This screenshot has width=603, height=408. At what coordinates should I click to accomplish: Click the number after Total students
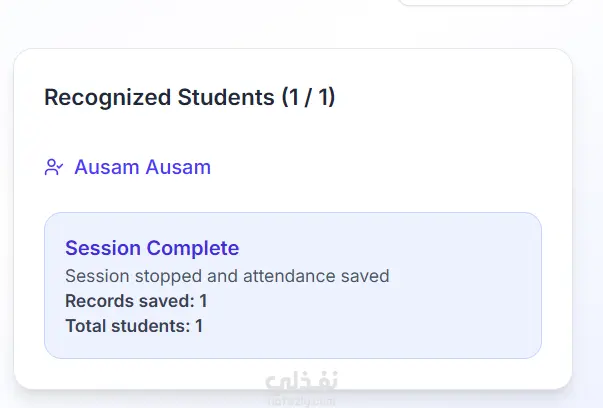pos(199,325)
